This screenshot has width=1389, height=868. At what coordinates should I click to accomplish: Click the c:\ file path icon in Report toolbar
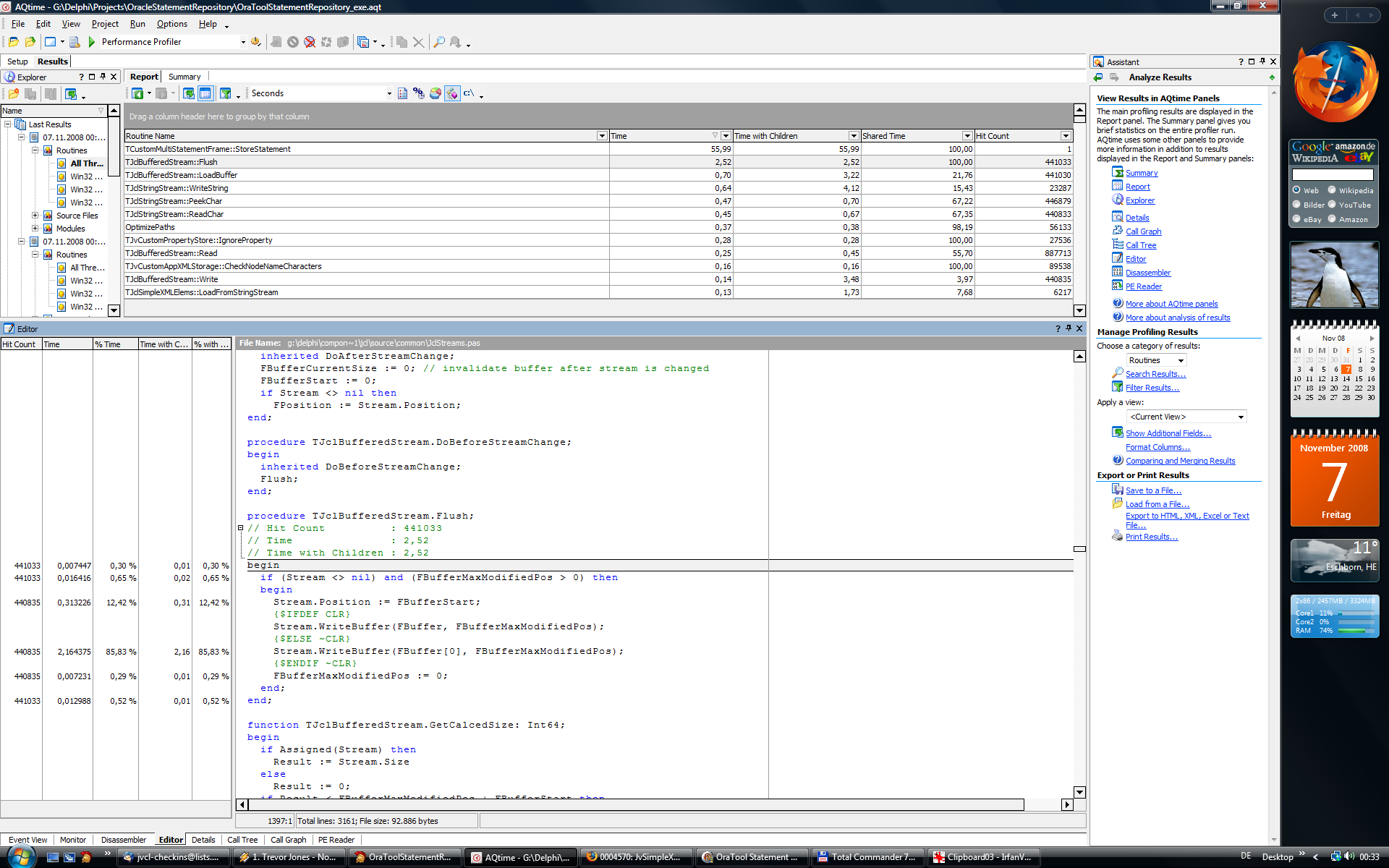[x=469, y=93]
